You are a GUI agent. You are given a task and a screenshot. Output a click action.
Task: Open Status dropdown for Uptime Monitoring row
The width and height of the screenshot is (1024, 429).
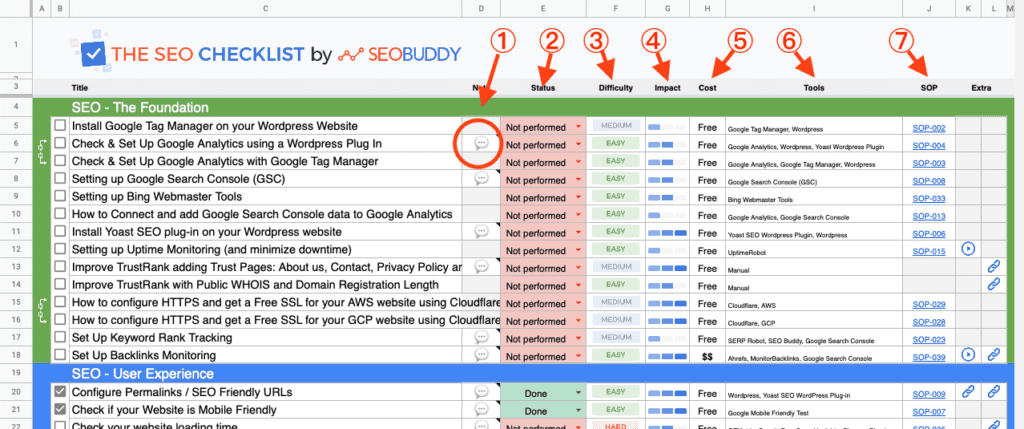click(579, 251)
